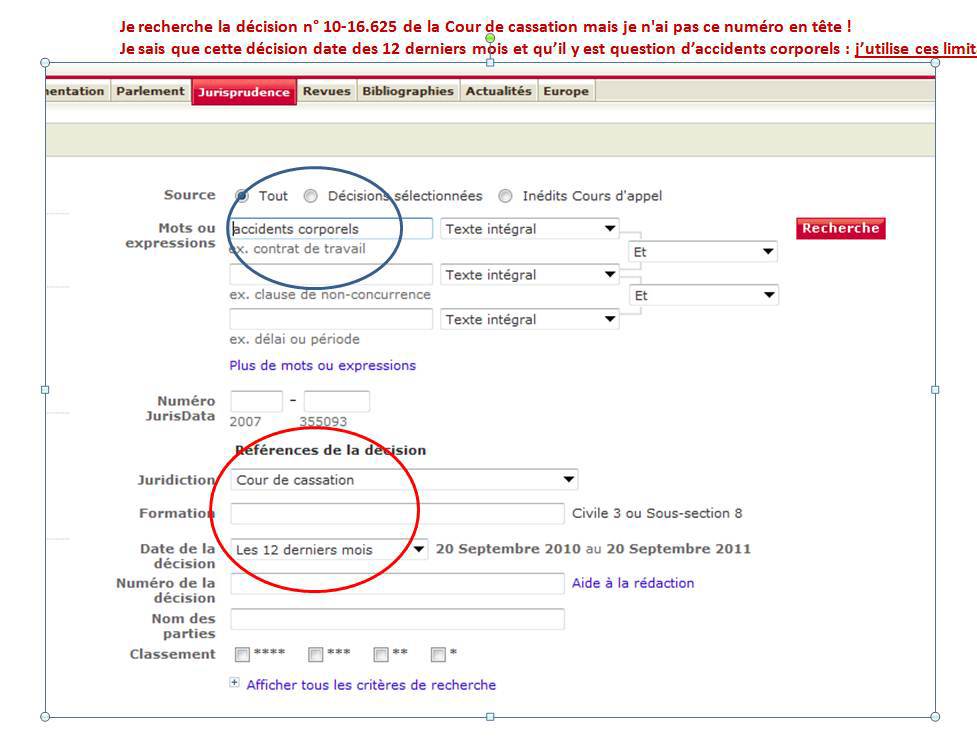The image size is (977, 741).
Task: Open the Europe tab
Action: coord(565,91)
